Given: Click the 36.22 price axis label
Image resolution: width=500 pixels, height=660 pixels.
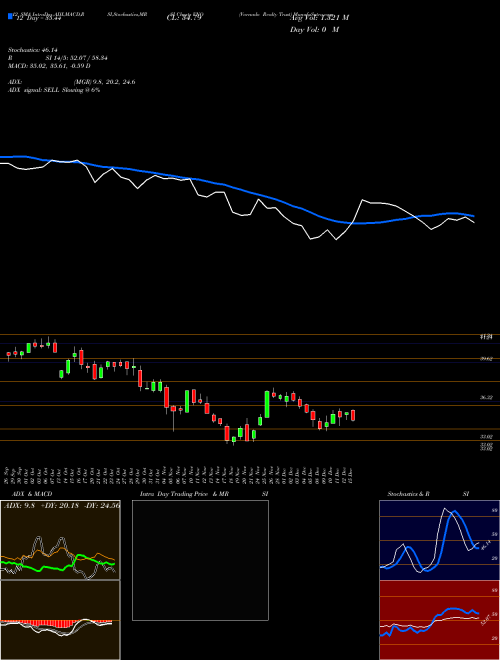Looking at the screenshot, I should click(487, 397).
